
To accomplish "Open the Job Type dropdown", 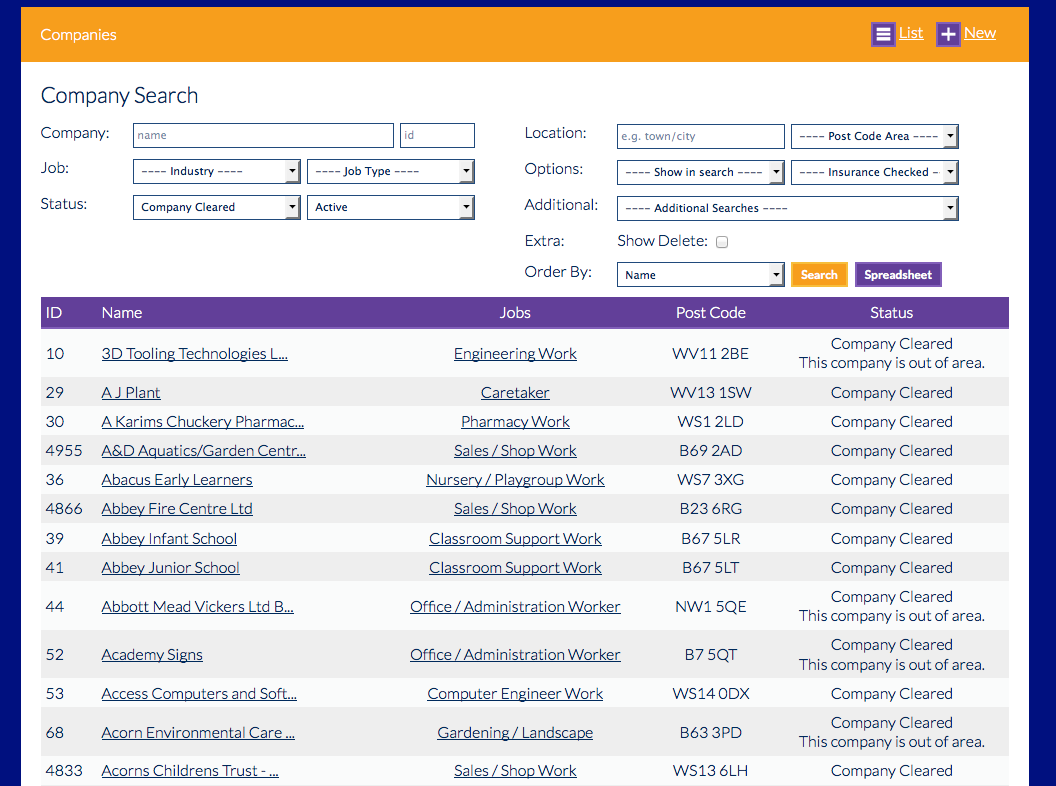I will click(391, 171).
